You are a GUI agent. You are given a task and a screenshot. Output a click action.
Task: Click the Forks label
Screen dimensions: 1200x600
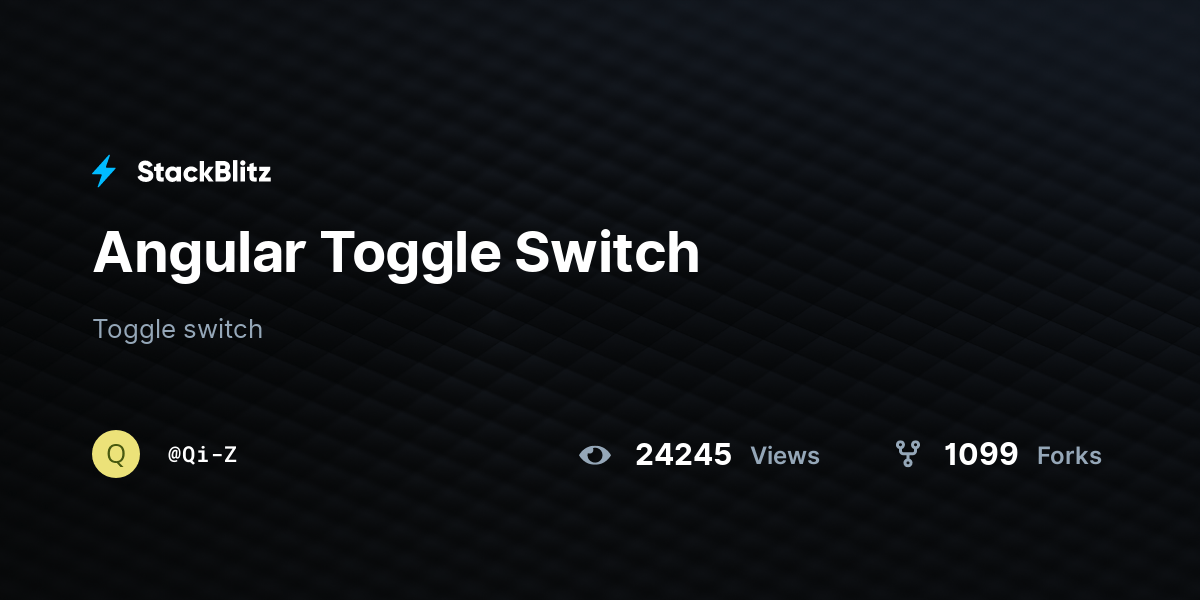[x=1069, y=456]
